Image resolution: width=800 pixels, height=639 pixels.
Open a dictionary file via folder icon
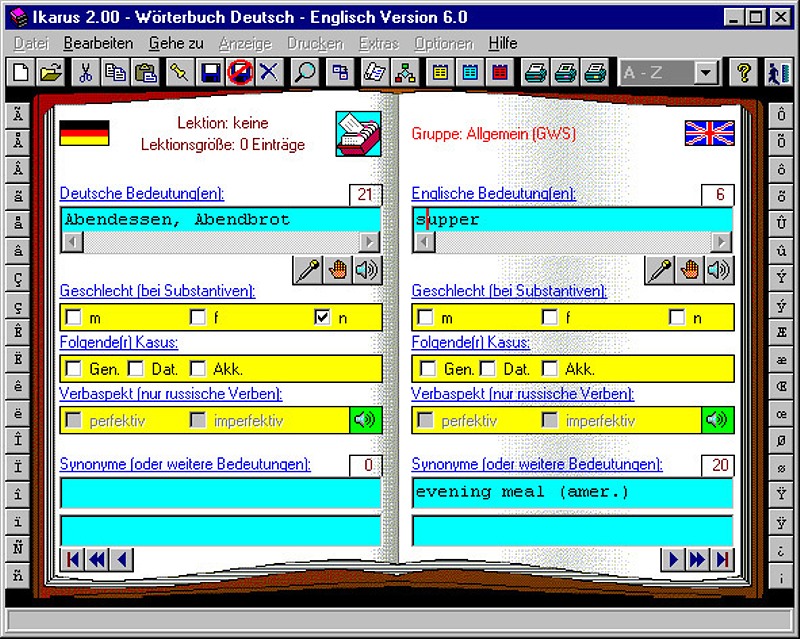coord(51,72)
